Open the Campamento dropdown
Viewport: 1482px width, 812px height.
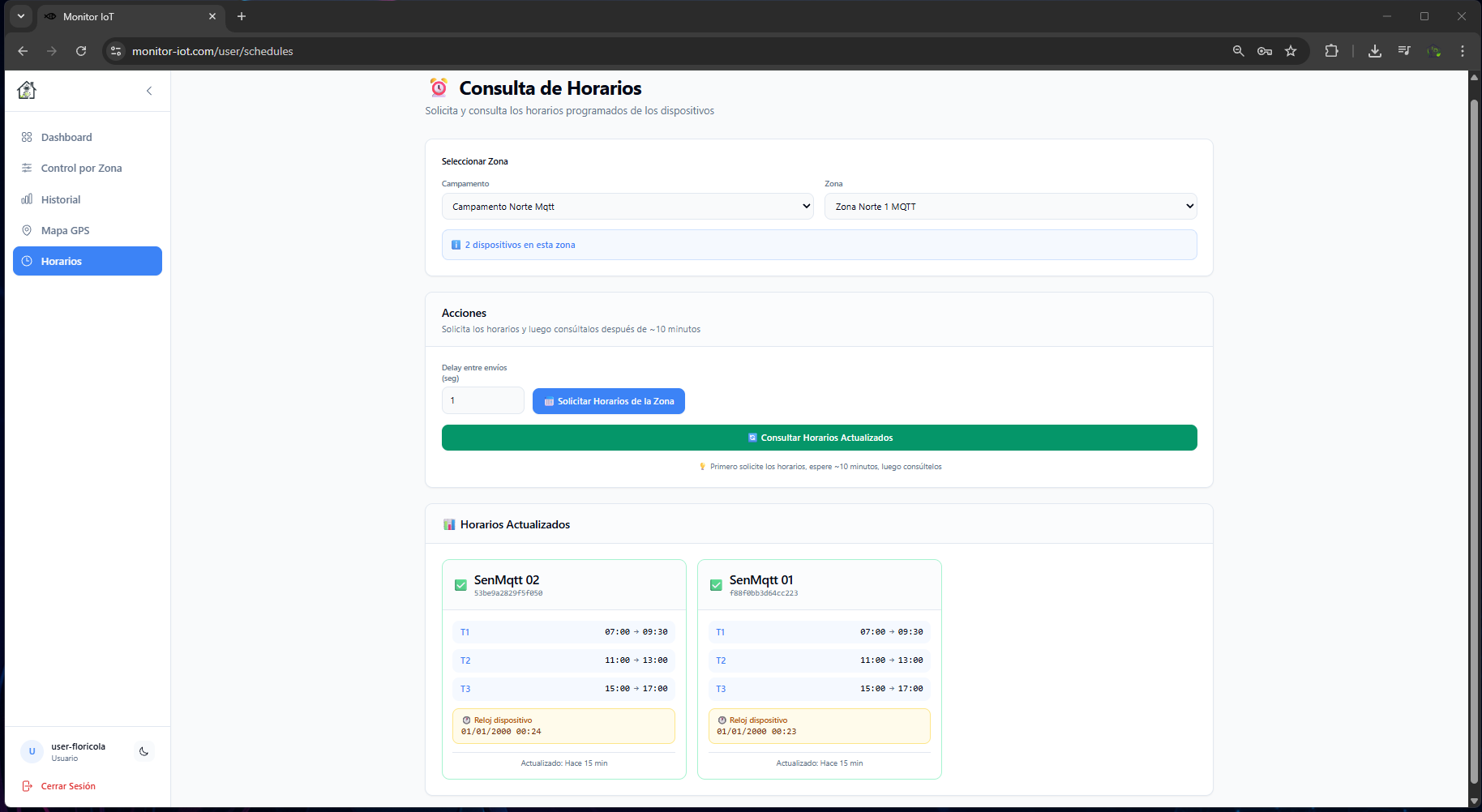click(x=627, y=207)
